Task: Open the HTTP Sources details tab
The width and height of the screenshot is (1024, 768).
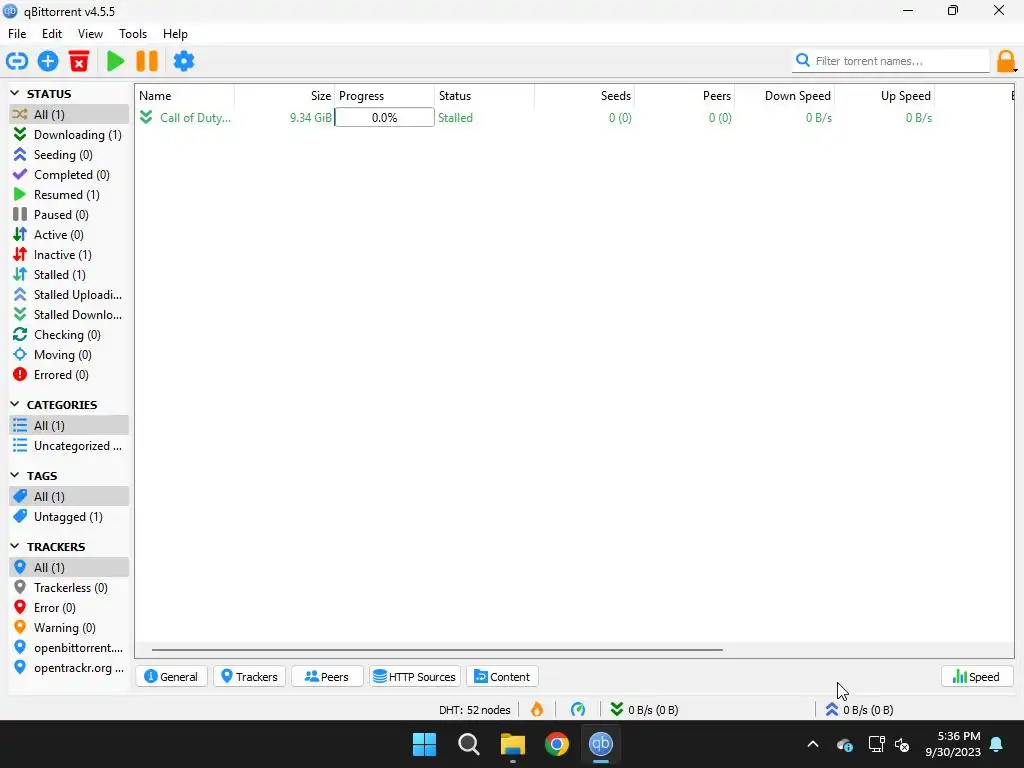Action: coord(415,677)
